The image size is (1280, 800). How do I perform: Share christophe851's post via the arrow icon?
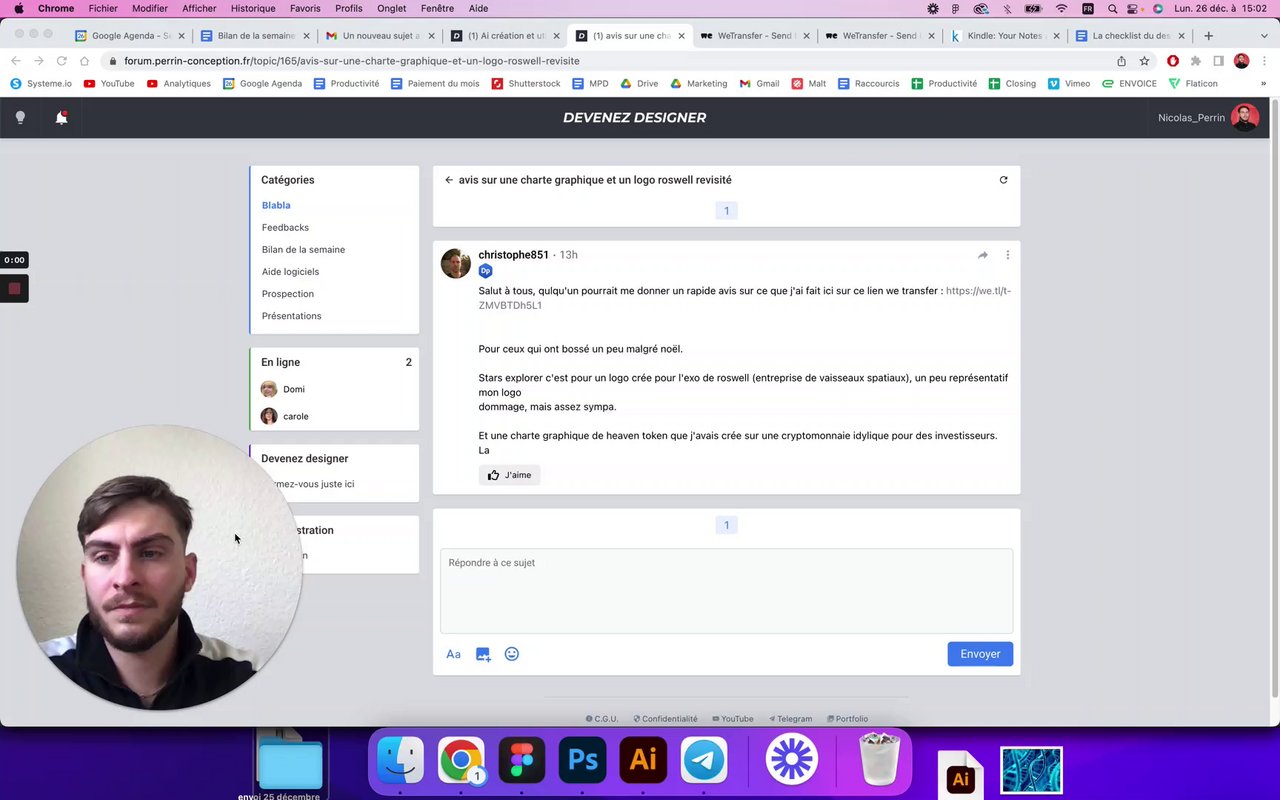pyautogui.click(x=983, y=255)
